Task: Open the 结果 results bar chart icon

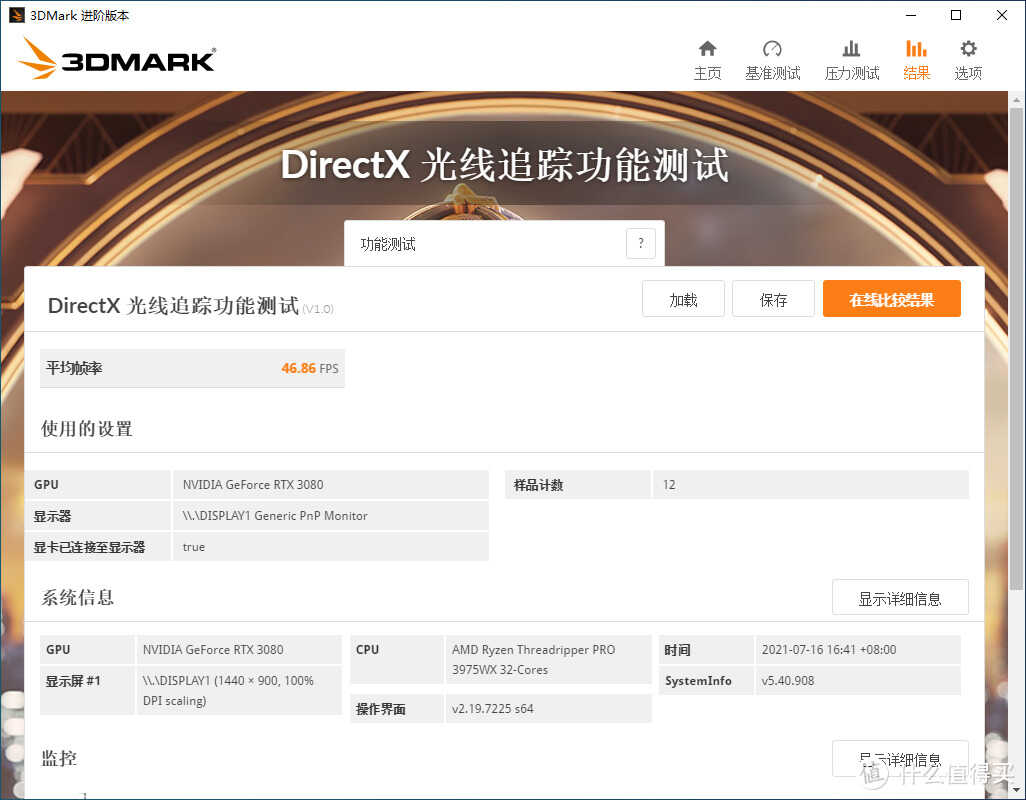Action: click(x=916, y=48)
